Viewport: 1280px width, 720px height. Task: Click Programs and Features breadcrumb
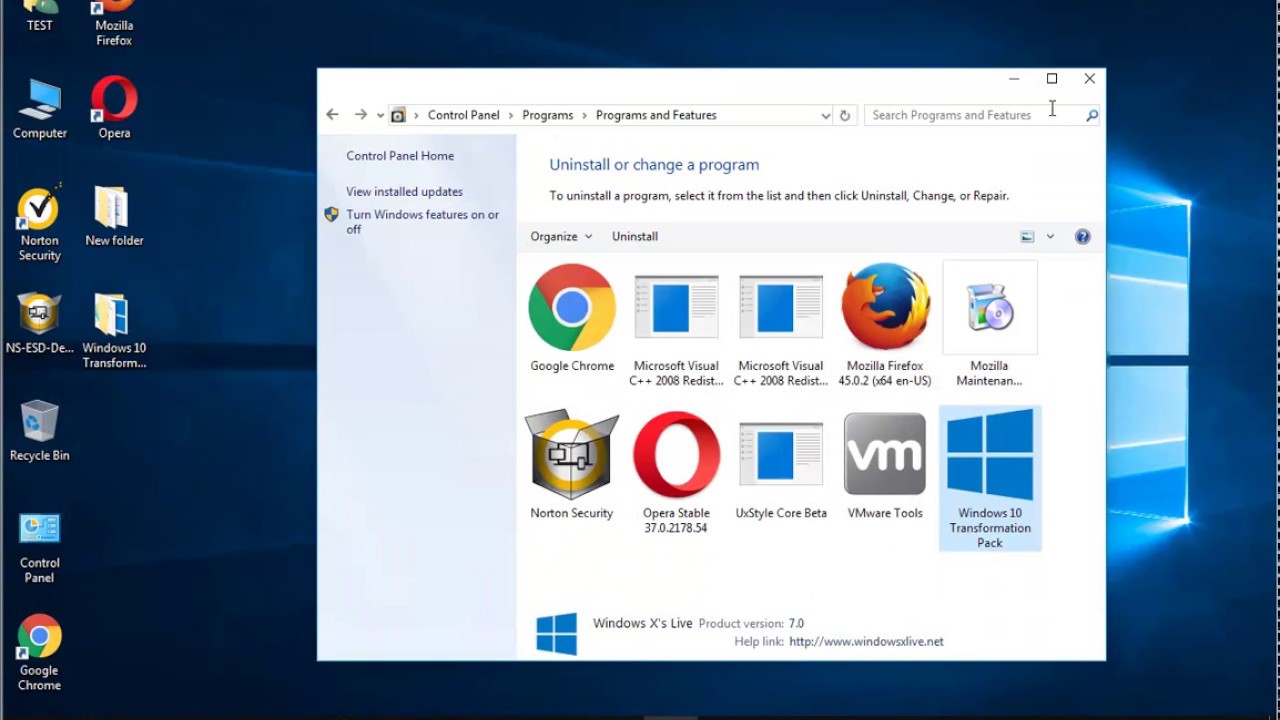pyautogui.click(x=656, y=115)
